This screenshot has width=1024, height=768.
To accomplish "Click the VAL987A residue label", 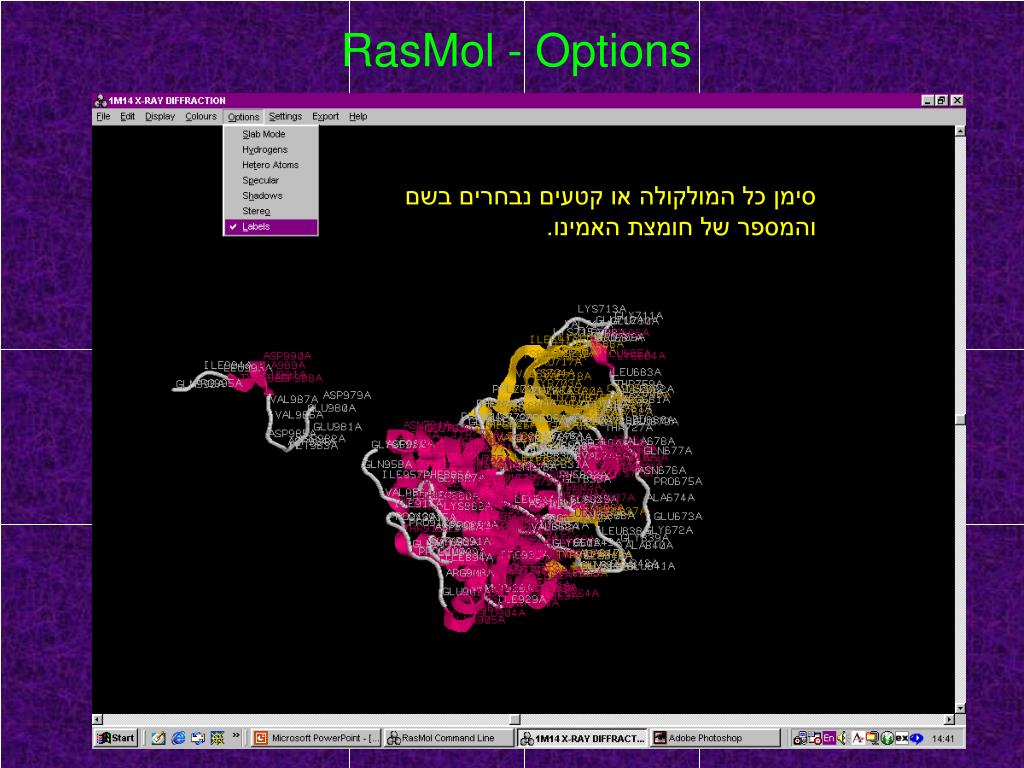I will 294,399.
